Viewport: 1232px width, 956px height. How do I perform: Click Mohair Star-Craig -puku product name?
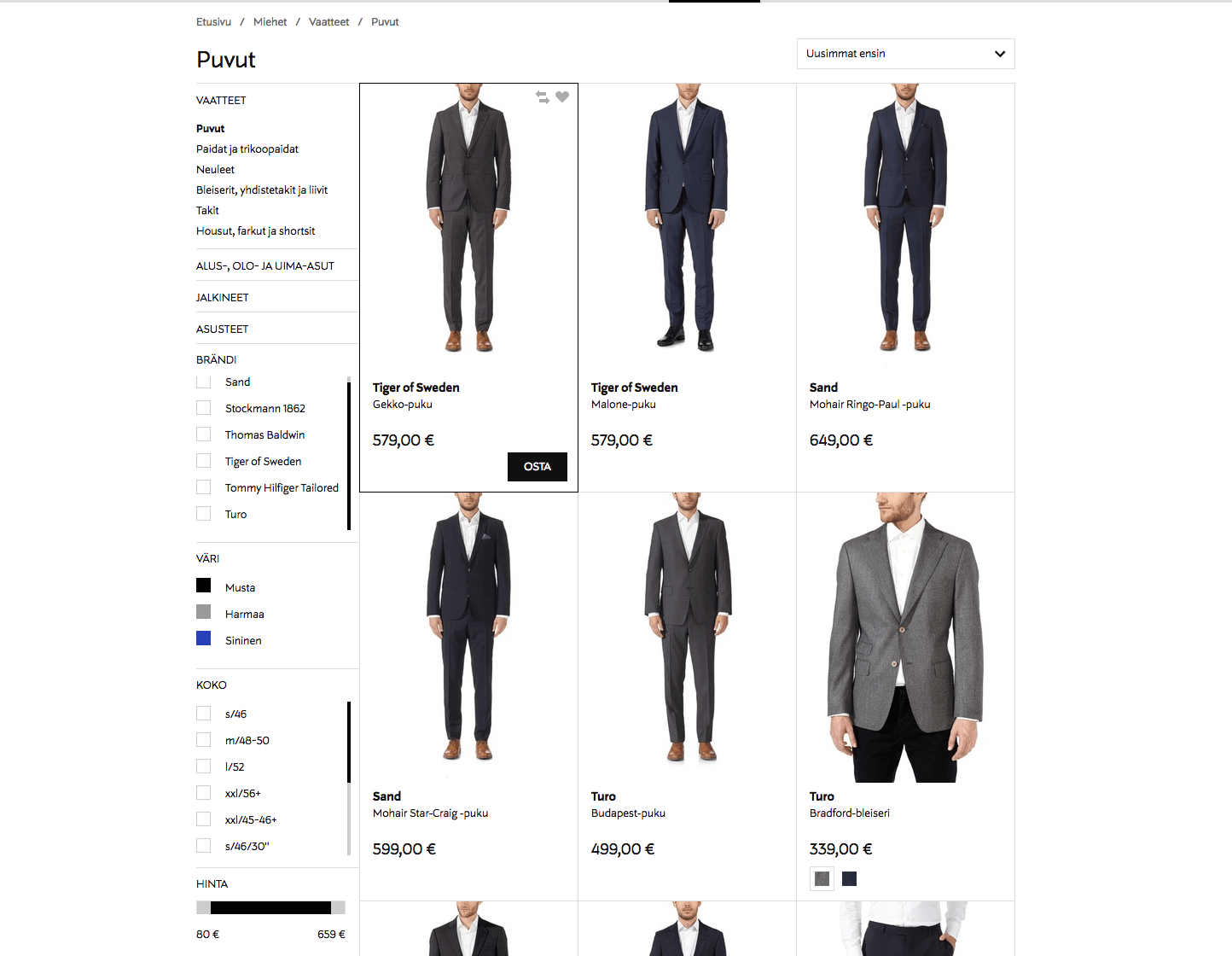pyautogui.click(x=430, y=813)
